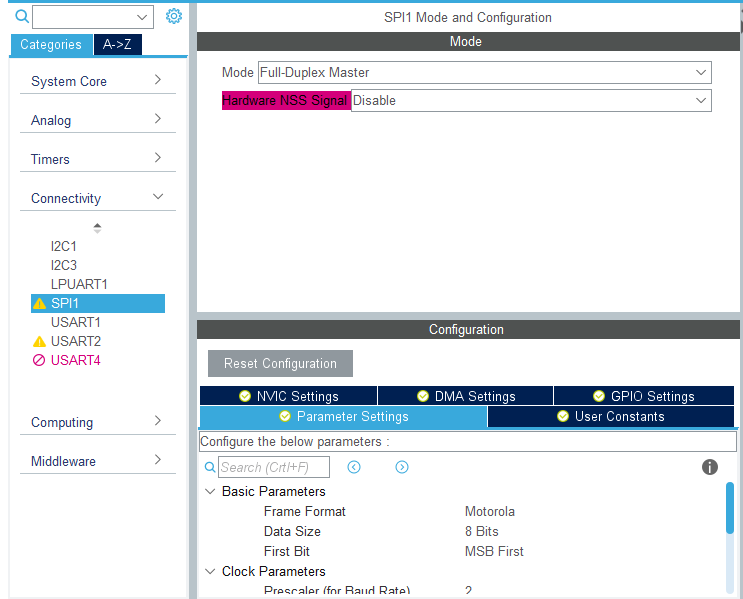Click the Parameter Settings check icon

pos(285,416)
